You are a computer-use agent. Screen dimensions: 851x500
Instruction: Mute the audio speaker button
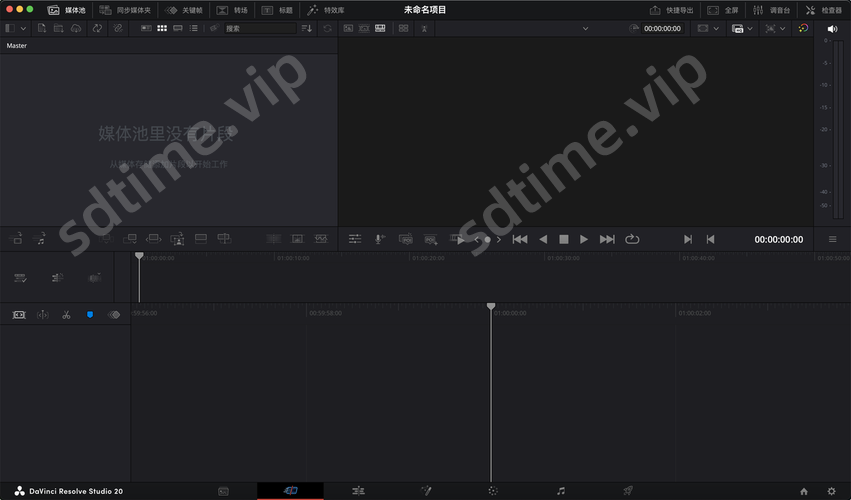[x=831, y=29]
